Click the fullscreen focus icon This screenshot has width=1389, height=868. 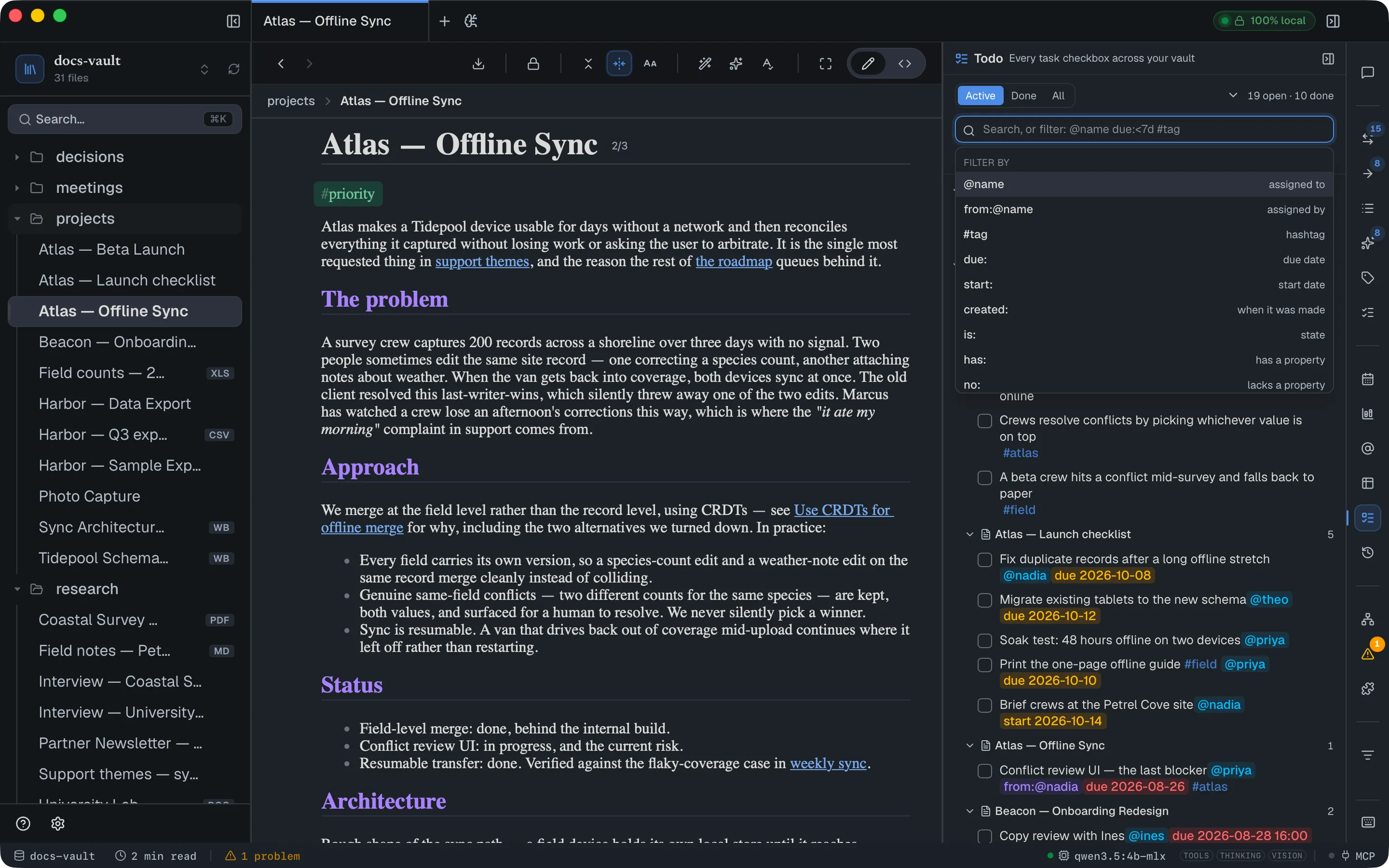pyautogui.click(x=825, y=64)
